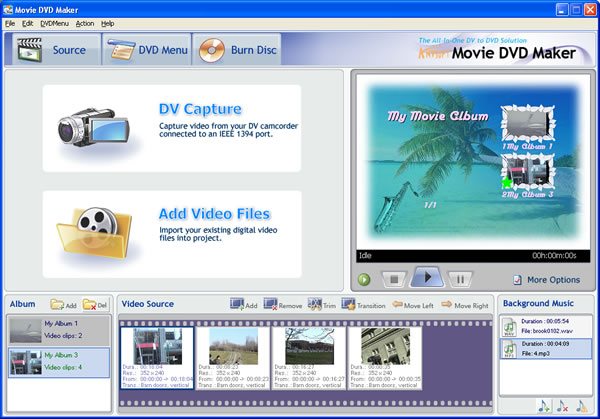Click Move Right arrow button

465,305
